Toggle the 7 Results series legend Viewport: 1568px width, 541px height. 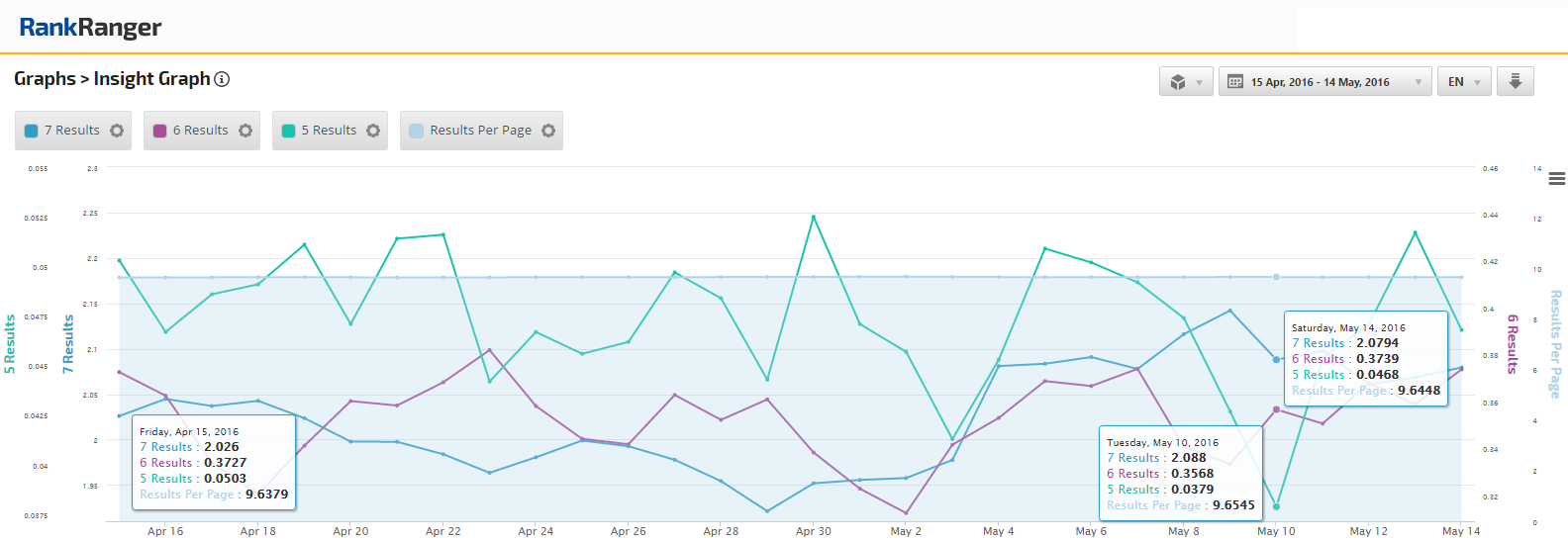coord(71,131)
